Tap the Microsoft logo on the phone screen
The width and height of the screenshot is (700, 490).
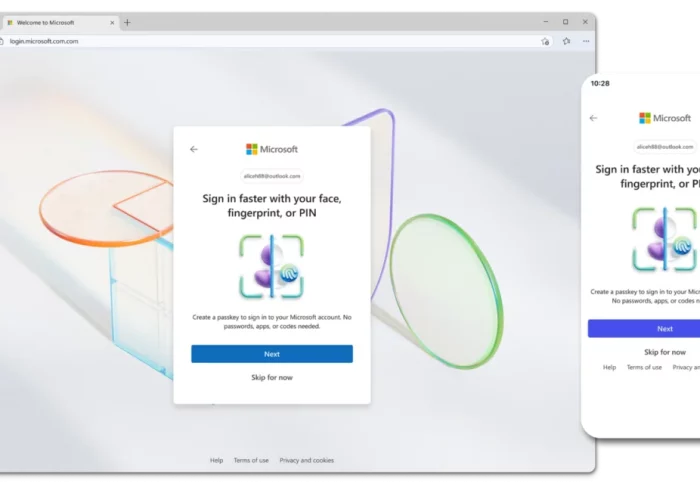665,118
